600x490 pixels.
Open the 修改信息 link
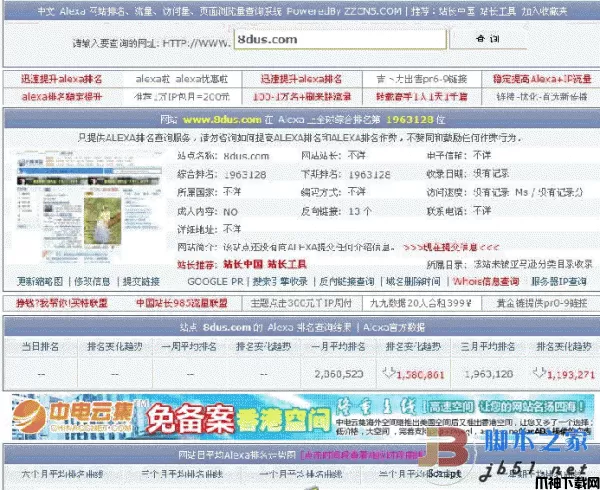(91, 282)
